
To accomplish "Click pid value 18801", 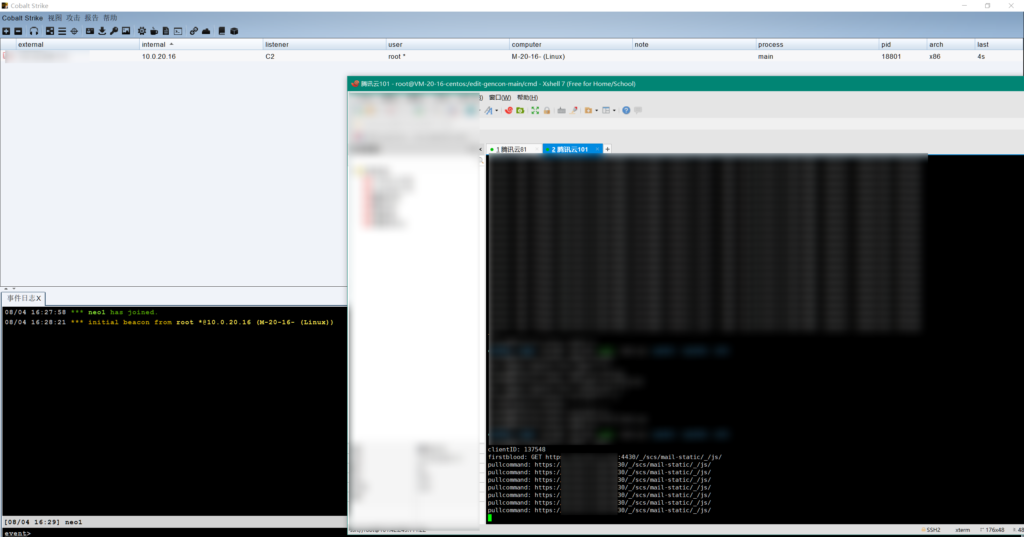I will pyautogui.click(x=891, y=57).
